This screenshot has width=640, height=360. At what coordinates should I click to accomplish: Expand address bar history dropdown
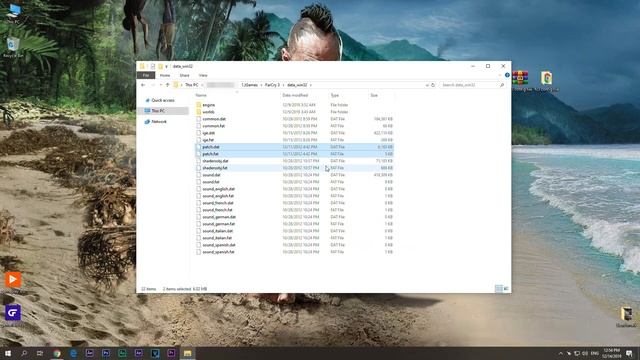(427, 85)
